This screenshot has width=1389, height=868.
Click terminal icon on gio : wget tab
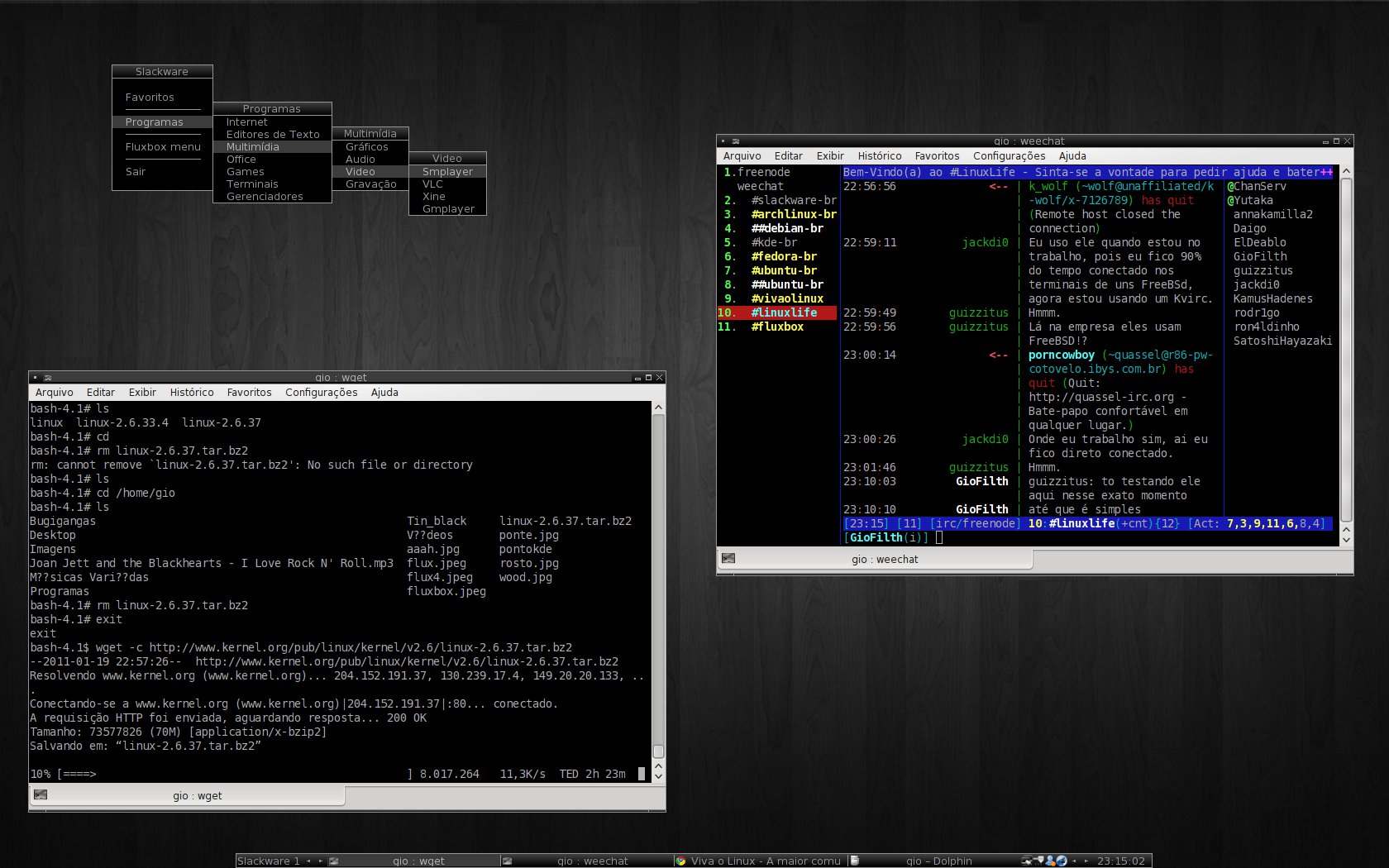pos(40,795)
